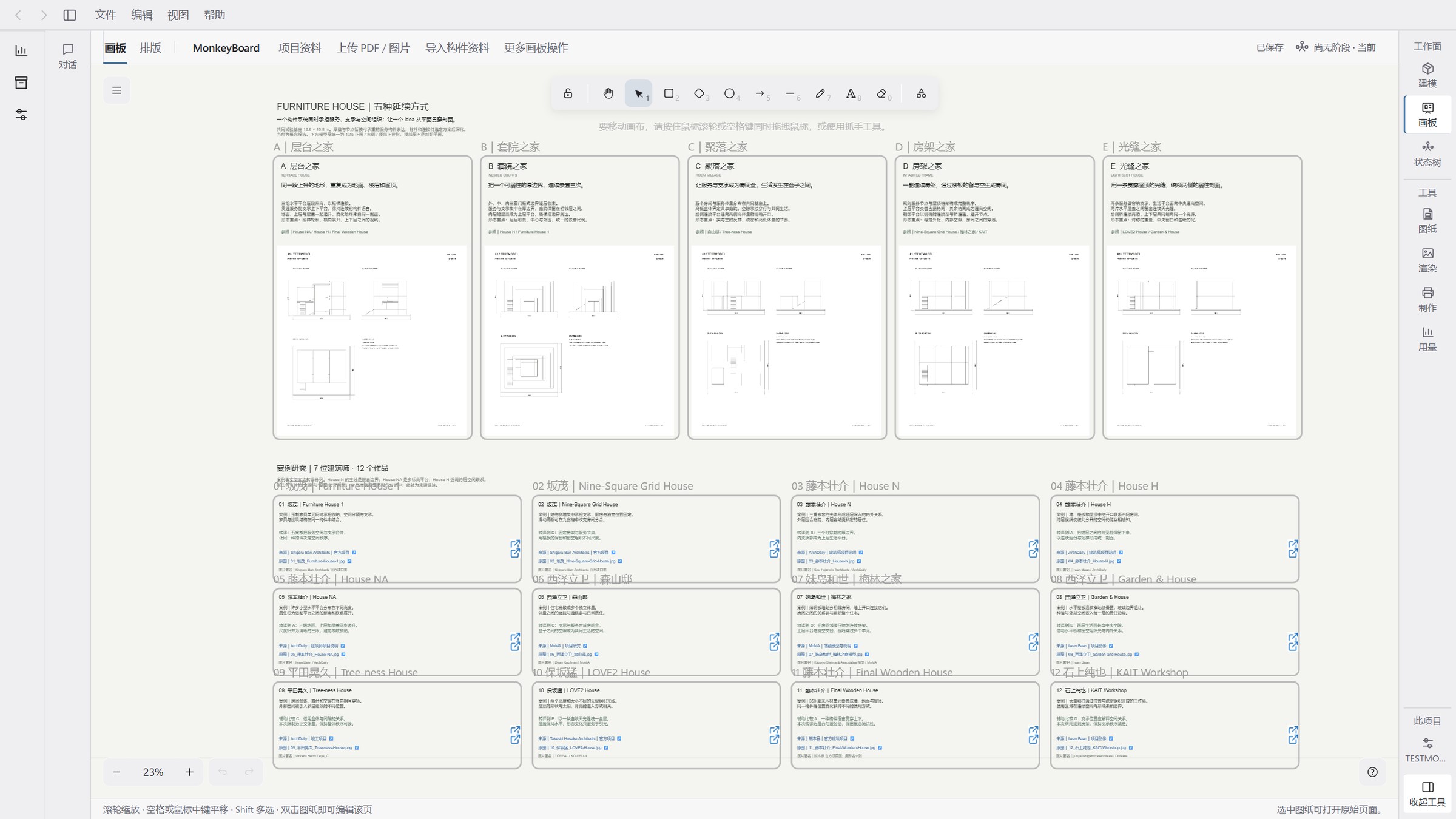Activate the selection pointer tool

coord(639,93)
